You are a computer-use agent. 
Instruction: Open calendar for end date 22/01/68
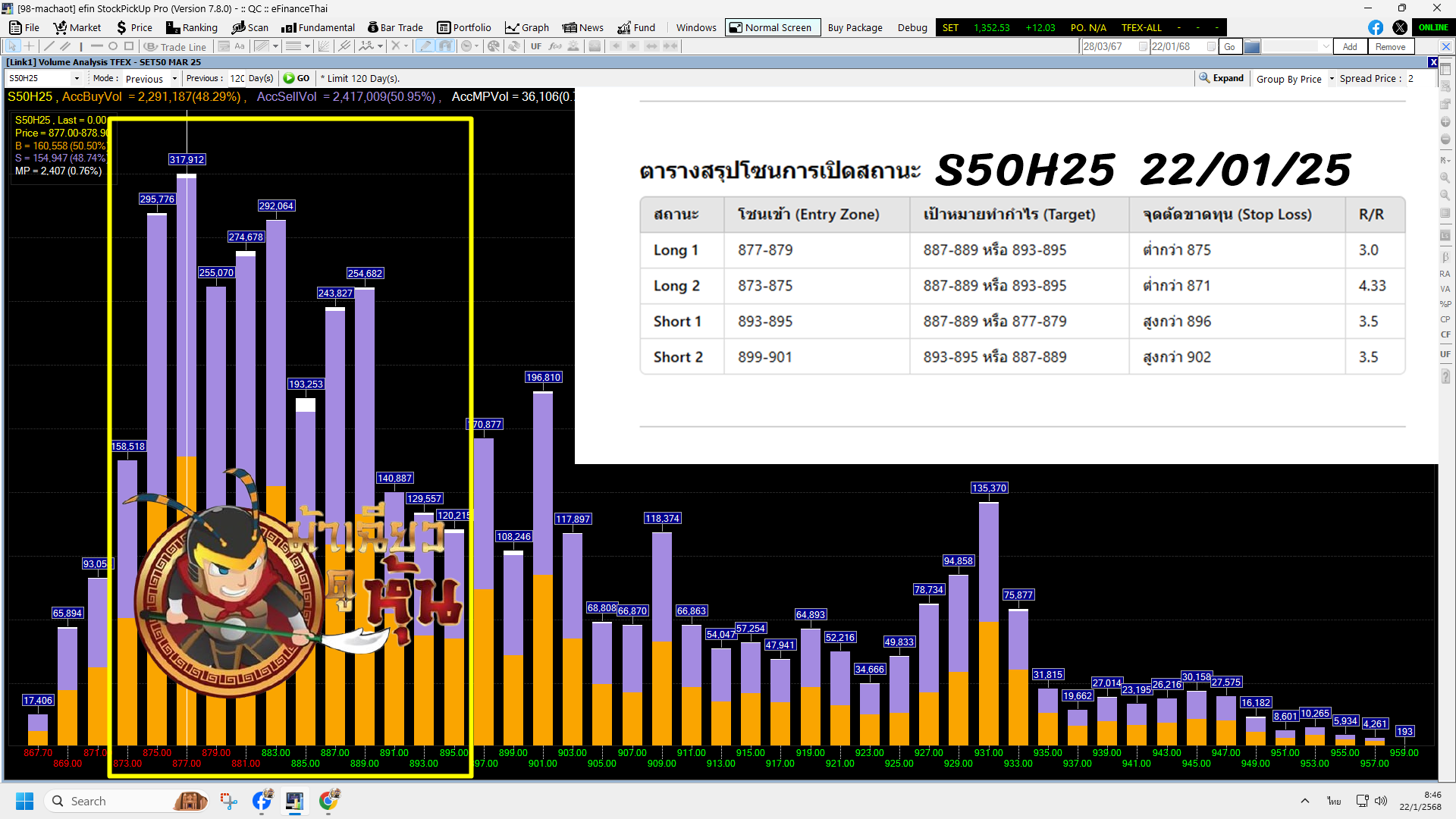[1211, 46]
